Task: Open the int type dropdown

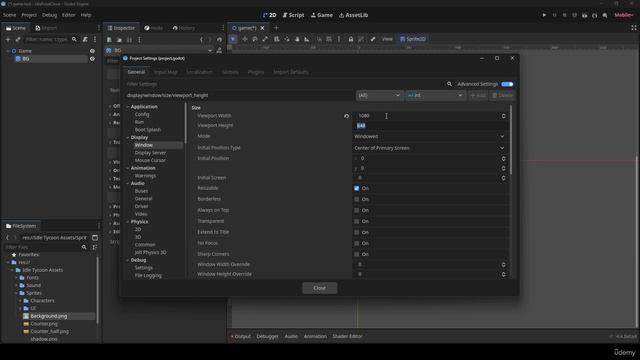Action: click(435, 96)
